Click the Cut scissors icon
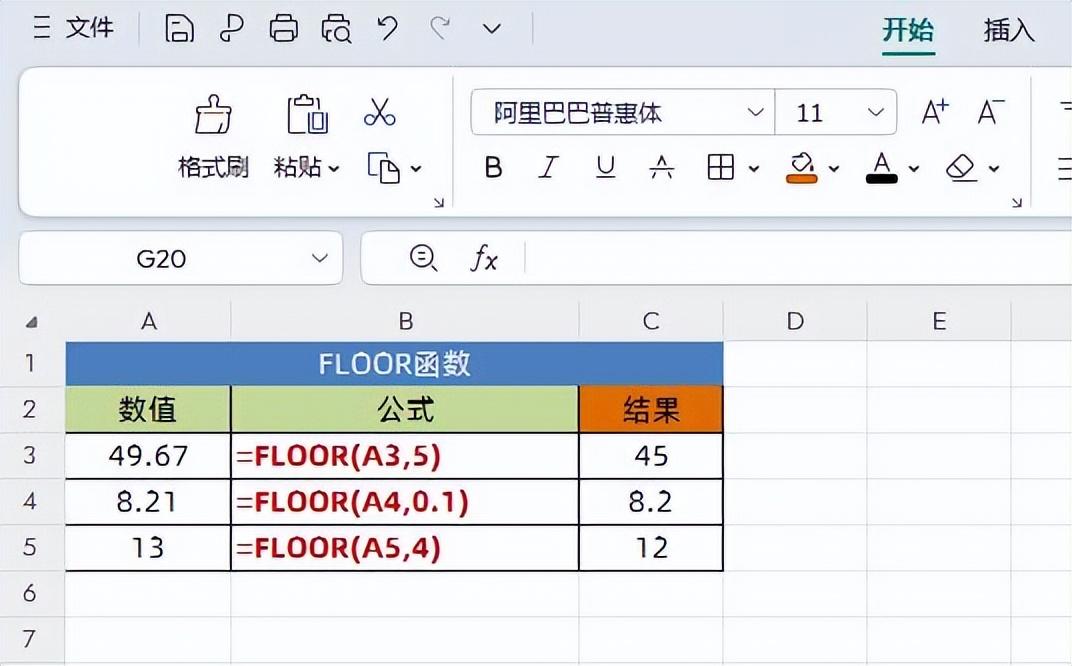Viewport: 1072px width, 666px height. click(x=380, y=112)
